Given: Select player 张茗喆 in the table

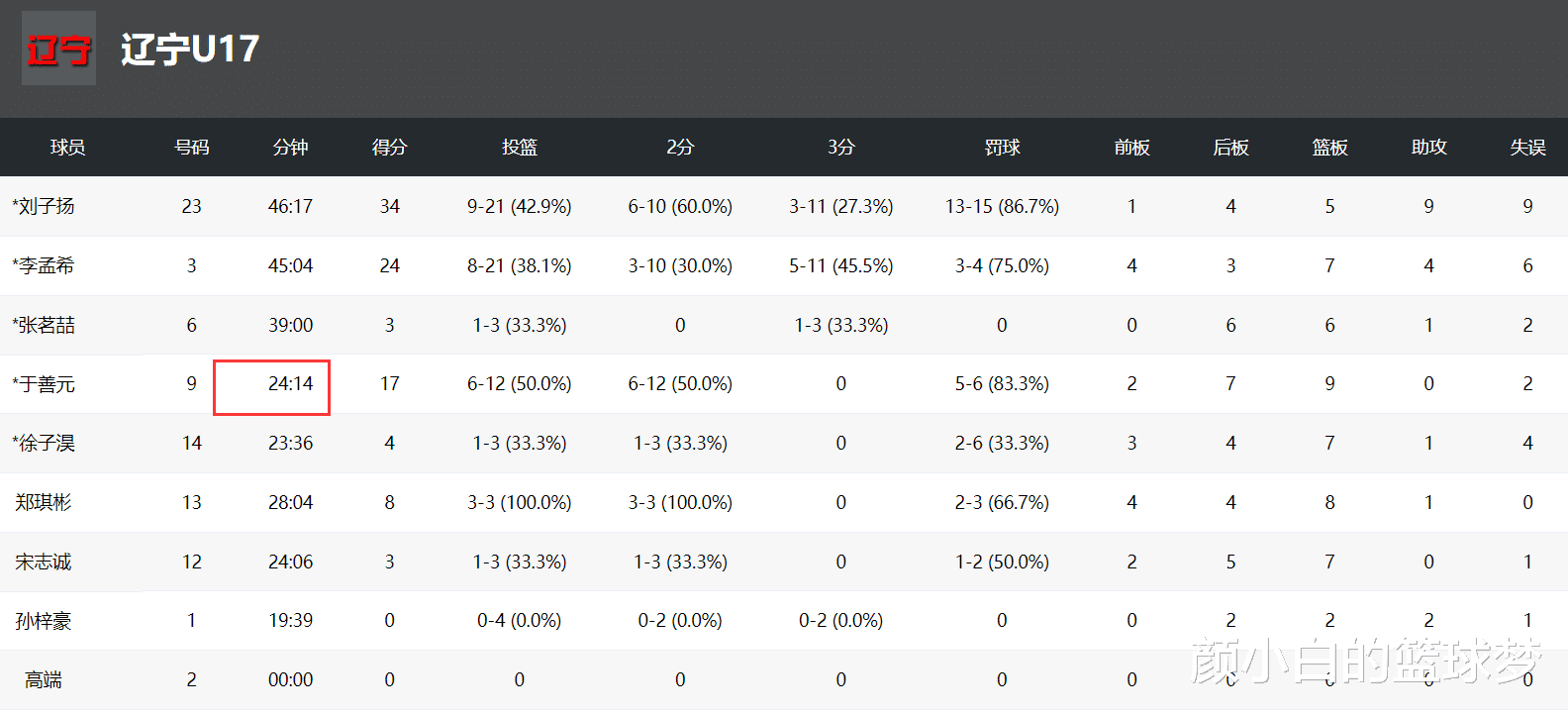Looking at the screenshot, I should click(x=44, y=325).
